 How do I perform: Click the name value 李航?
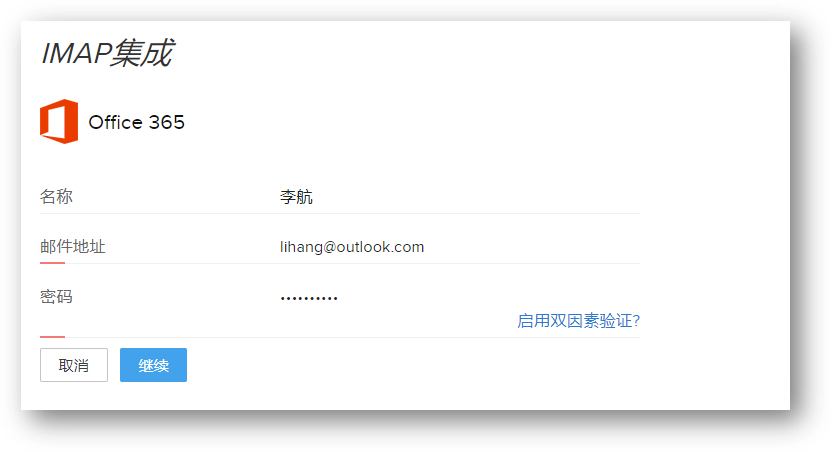pos(296,197)
